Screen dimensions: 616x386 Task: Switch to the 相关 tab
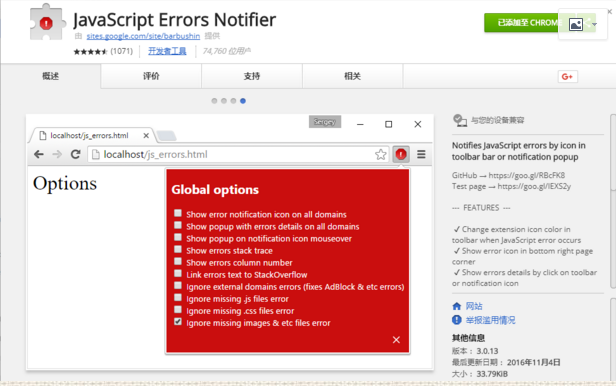(x=352, y=76)
